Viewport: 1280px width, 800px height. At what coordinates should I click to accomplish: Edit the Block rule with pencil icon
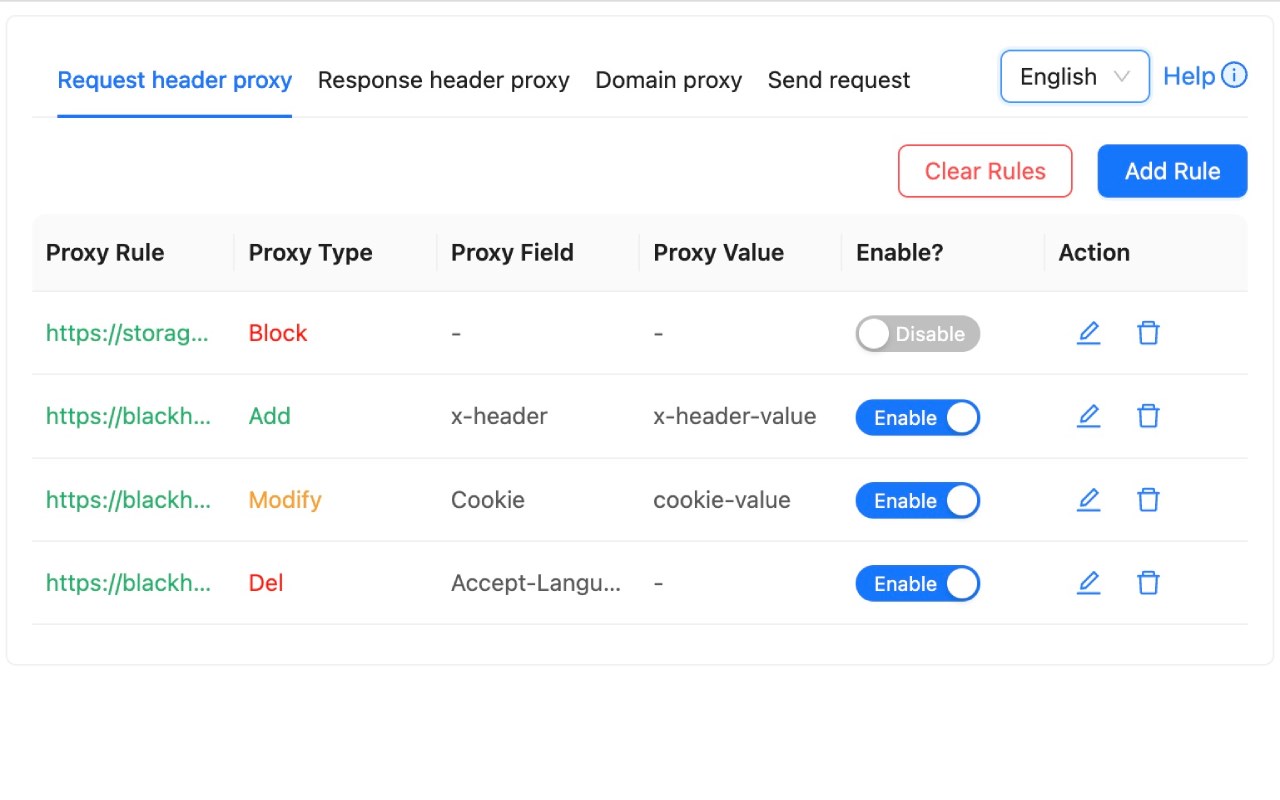pos(1088,333)
